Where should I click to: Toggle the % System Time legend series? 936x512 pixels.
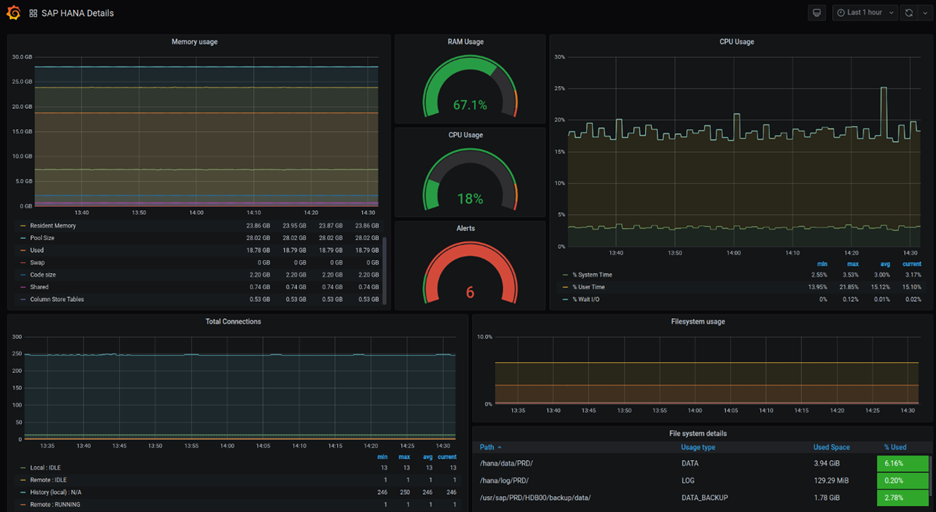click(x=592, y=275)
